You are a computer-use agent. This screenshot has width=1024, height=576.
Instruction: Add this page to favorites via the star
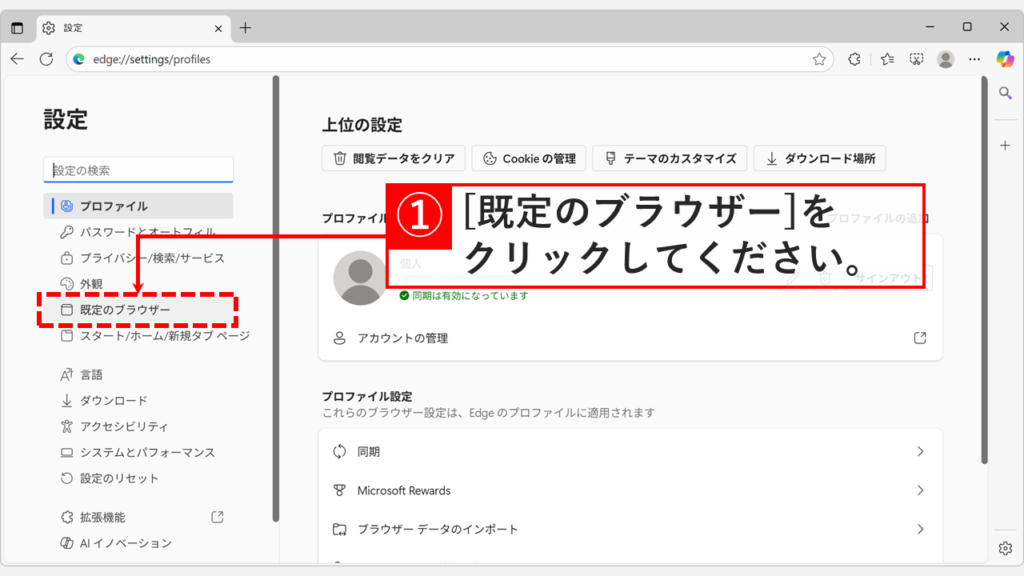coord(820,59)
